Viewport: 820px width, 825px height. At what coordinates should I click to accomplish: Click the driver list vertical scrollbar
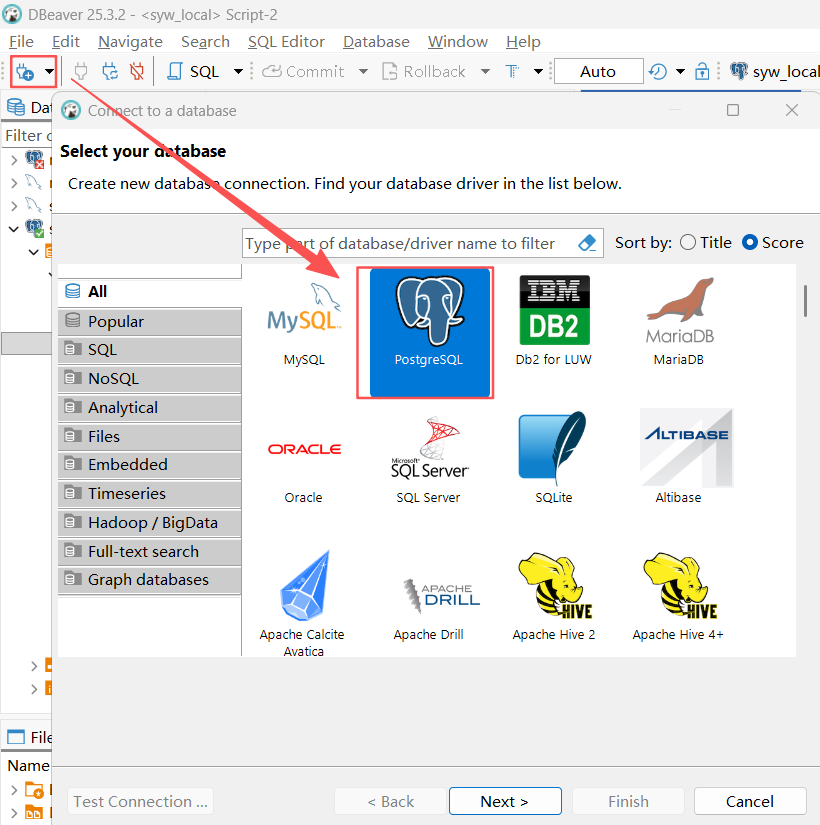(805, 301)
